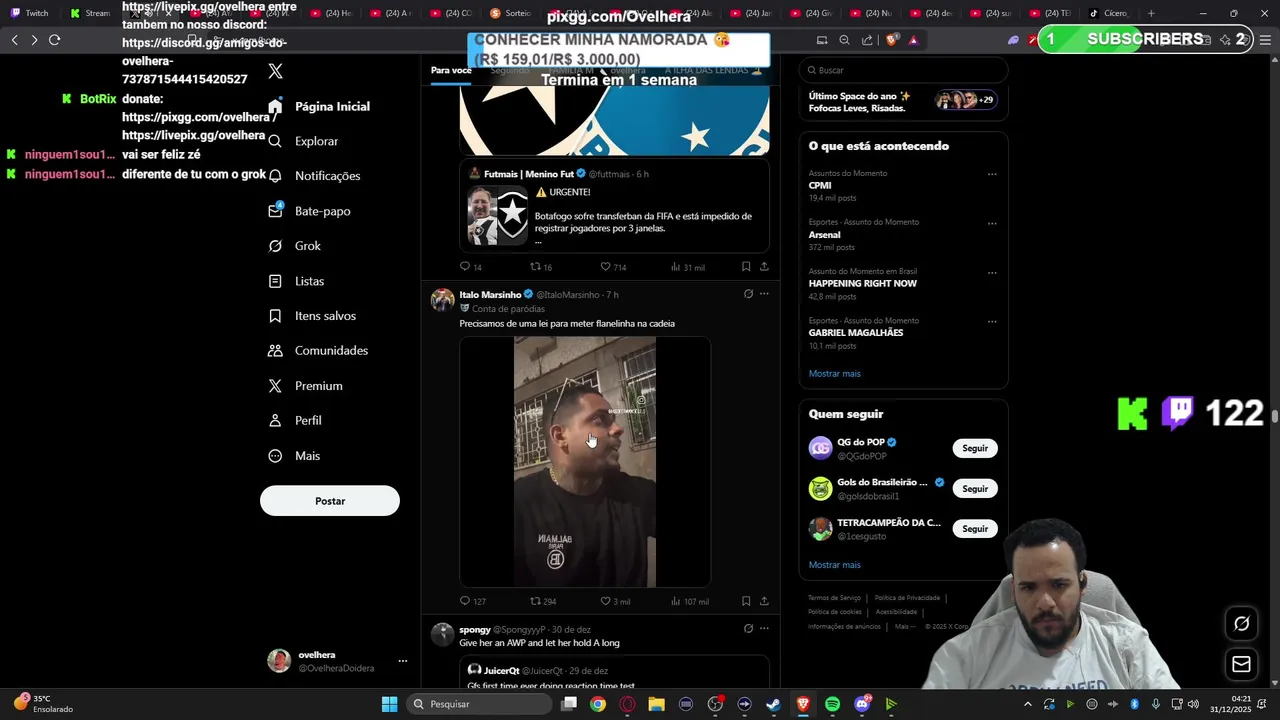Expand hidden system tray icons
Image resolution: width=1280 pixels, height=720 pixels.
tap(1028, 704)
